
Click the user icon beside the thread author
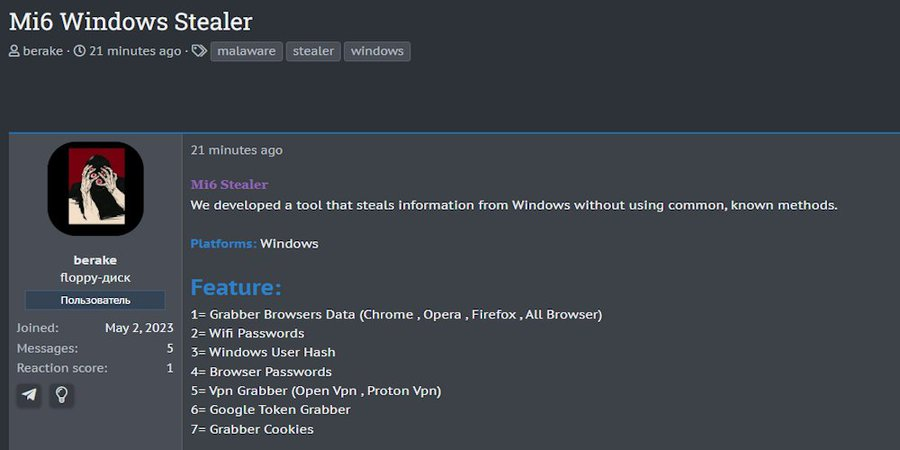(x=14, y=51)
